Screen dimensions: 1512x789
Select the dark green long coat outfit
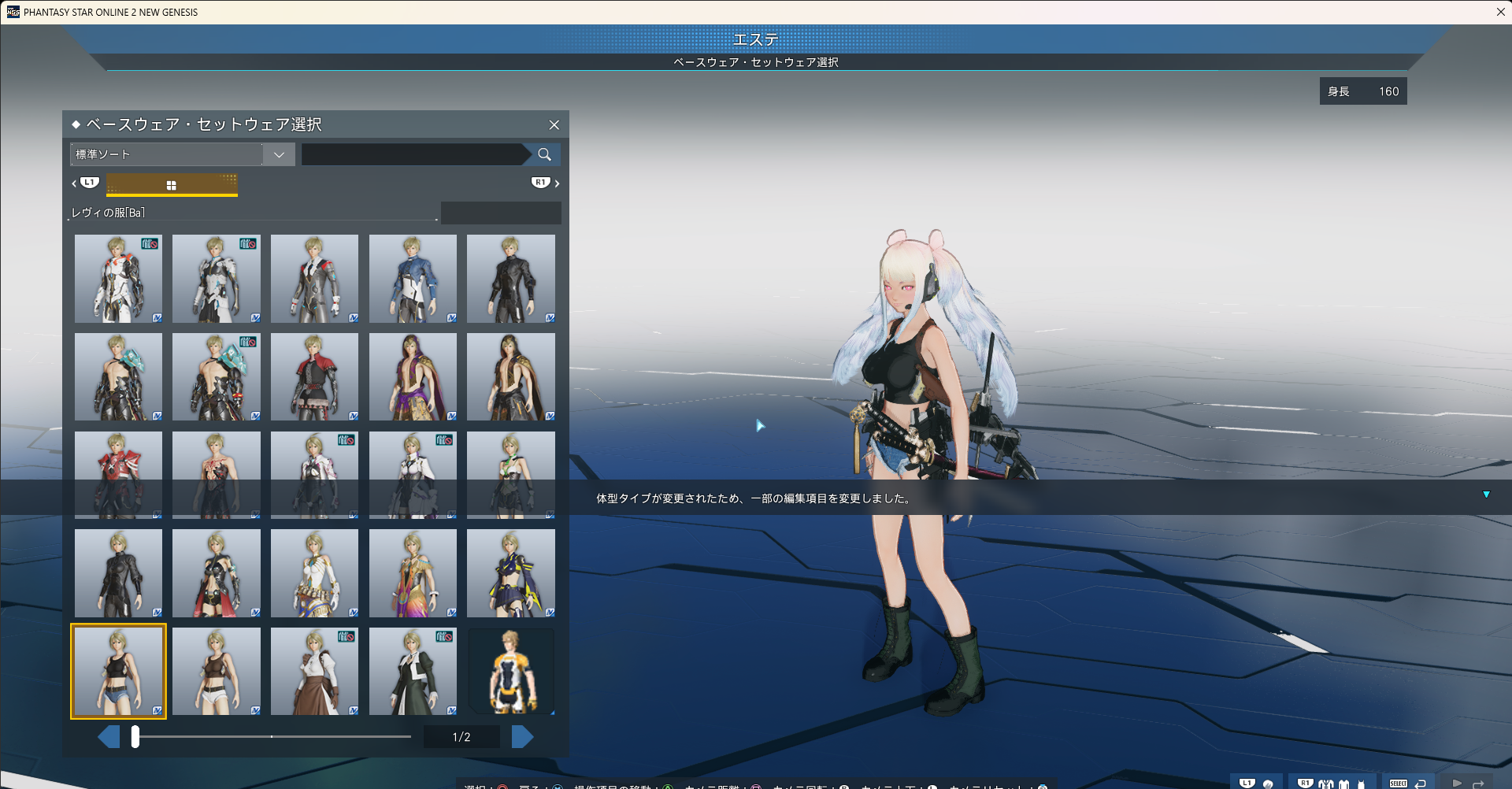pos(413,672)
